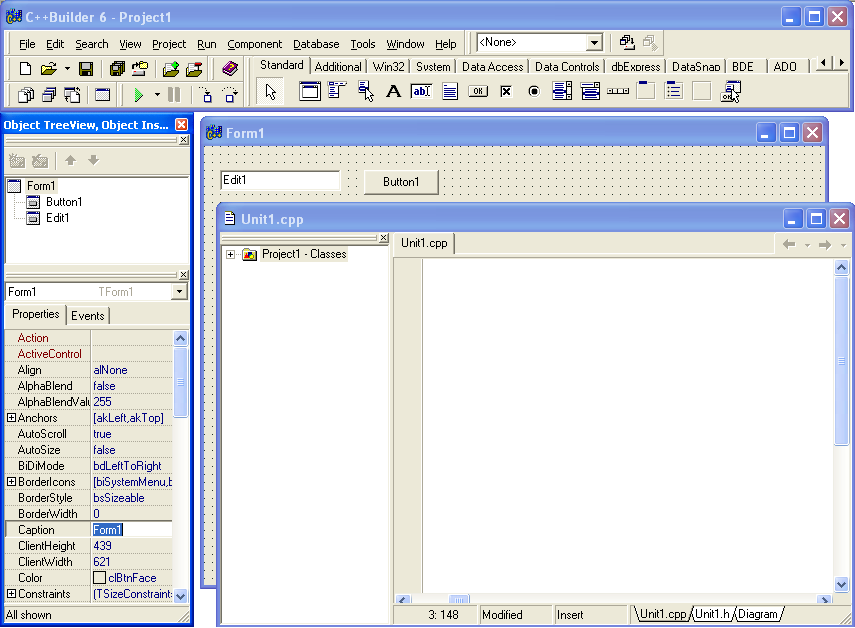Click the clBtnFace color swatch
The height and width of the screenshot is (628, 855).
point(99,578)
